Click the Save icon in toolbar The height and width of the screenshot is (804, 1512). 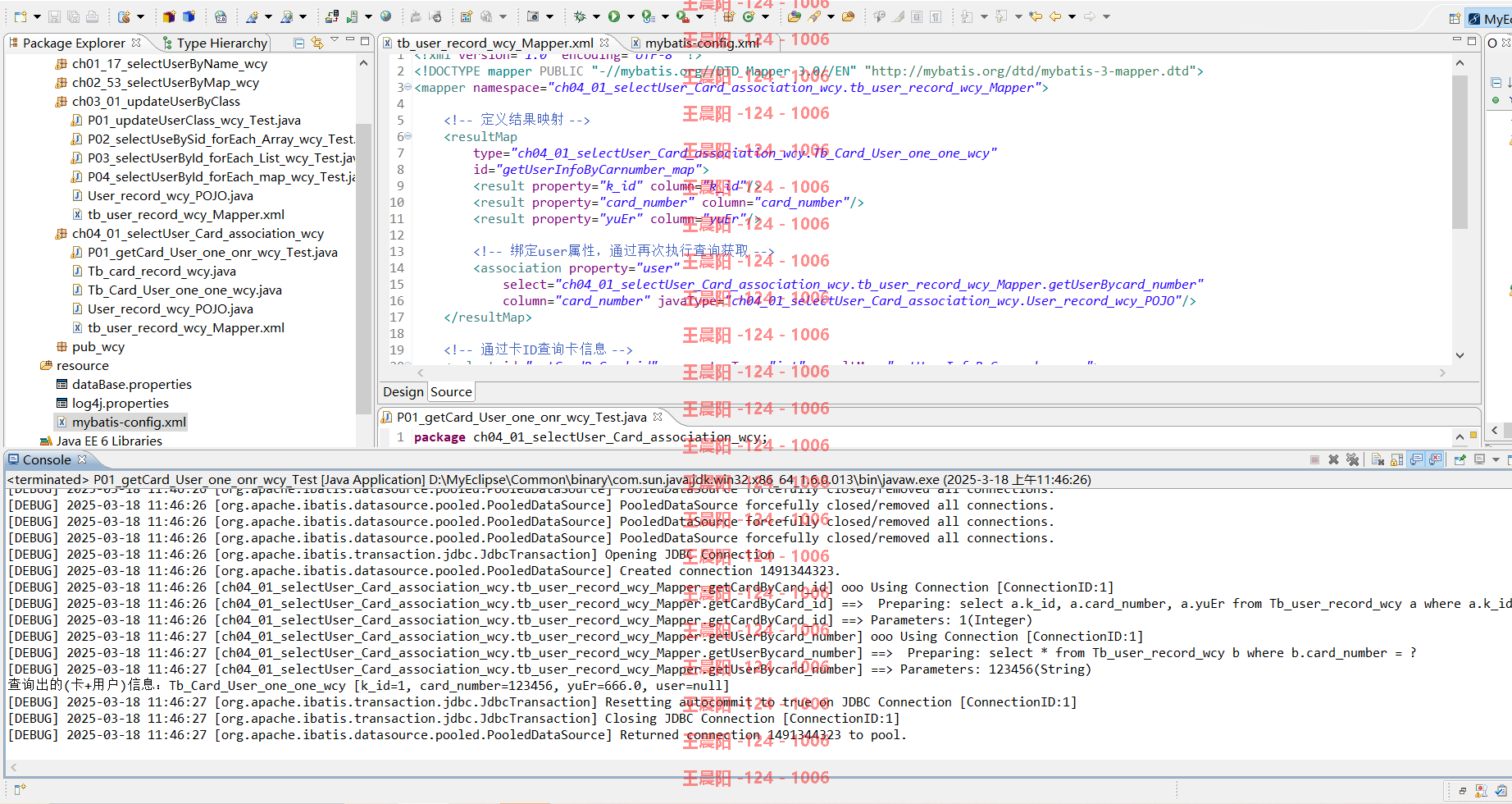[54, 16]
